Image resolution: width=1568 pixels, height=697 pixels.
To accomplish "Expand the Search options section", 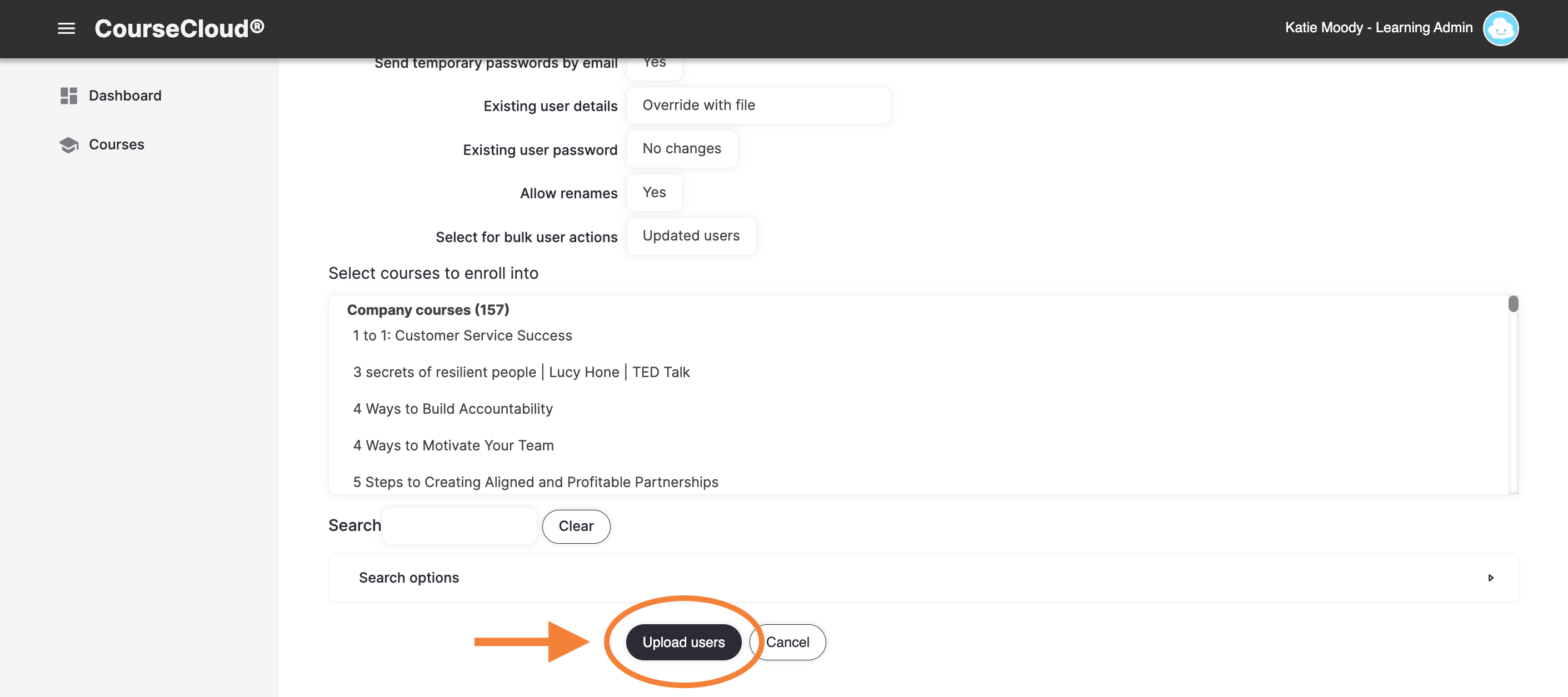I will (x=923, y=578).
